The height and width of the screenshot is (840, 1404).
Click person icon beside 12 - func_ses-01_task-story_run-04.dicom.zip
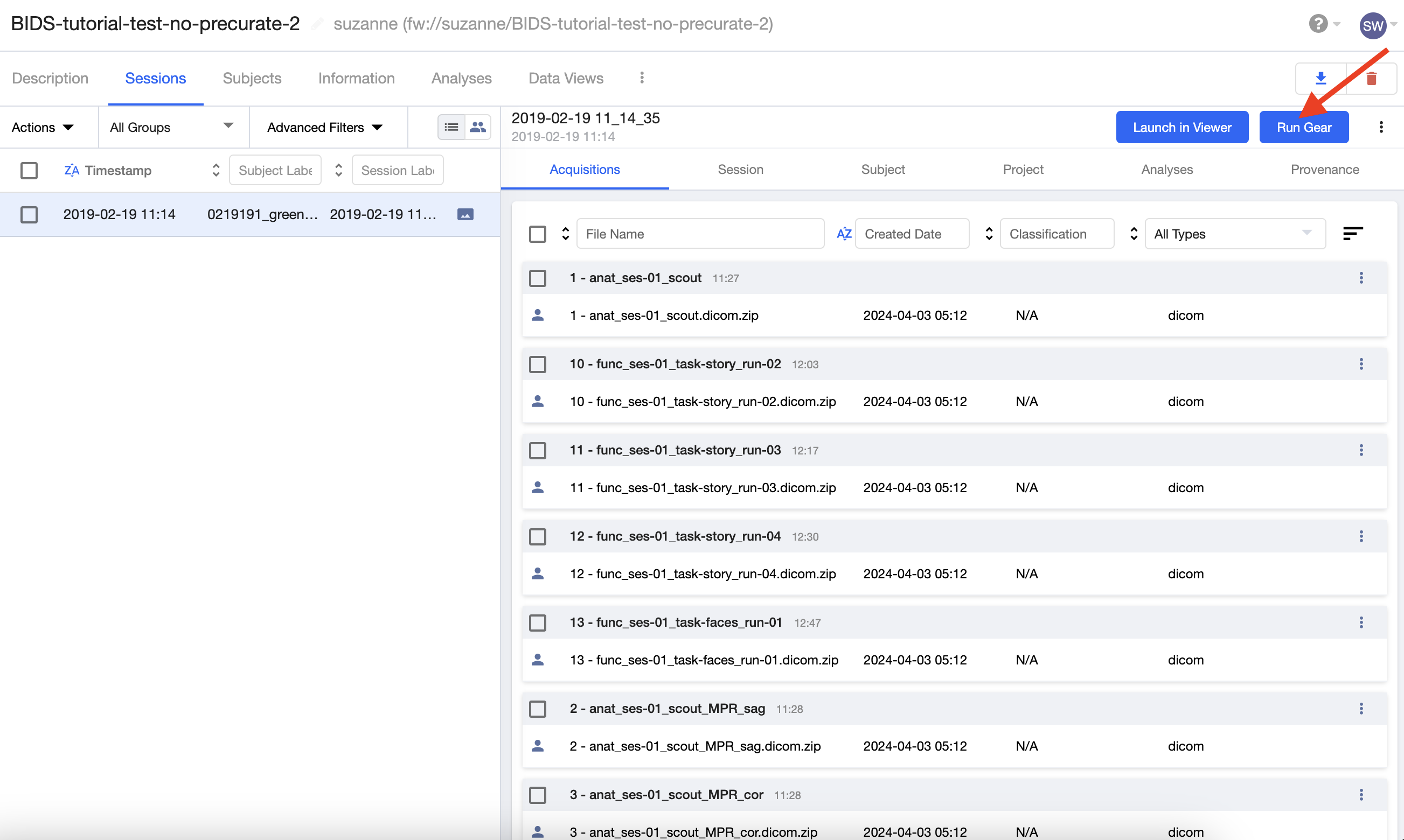538,573
